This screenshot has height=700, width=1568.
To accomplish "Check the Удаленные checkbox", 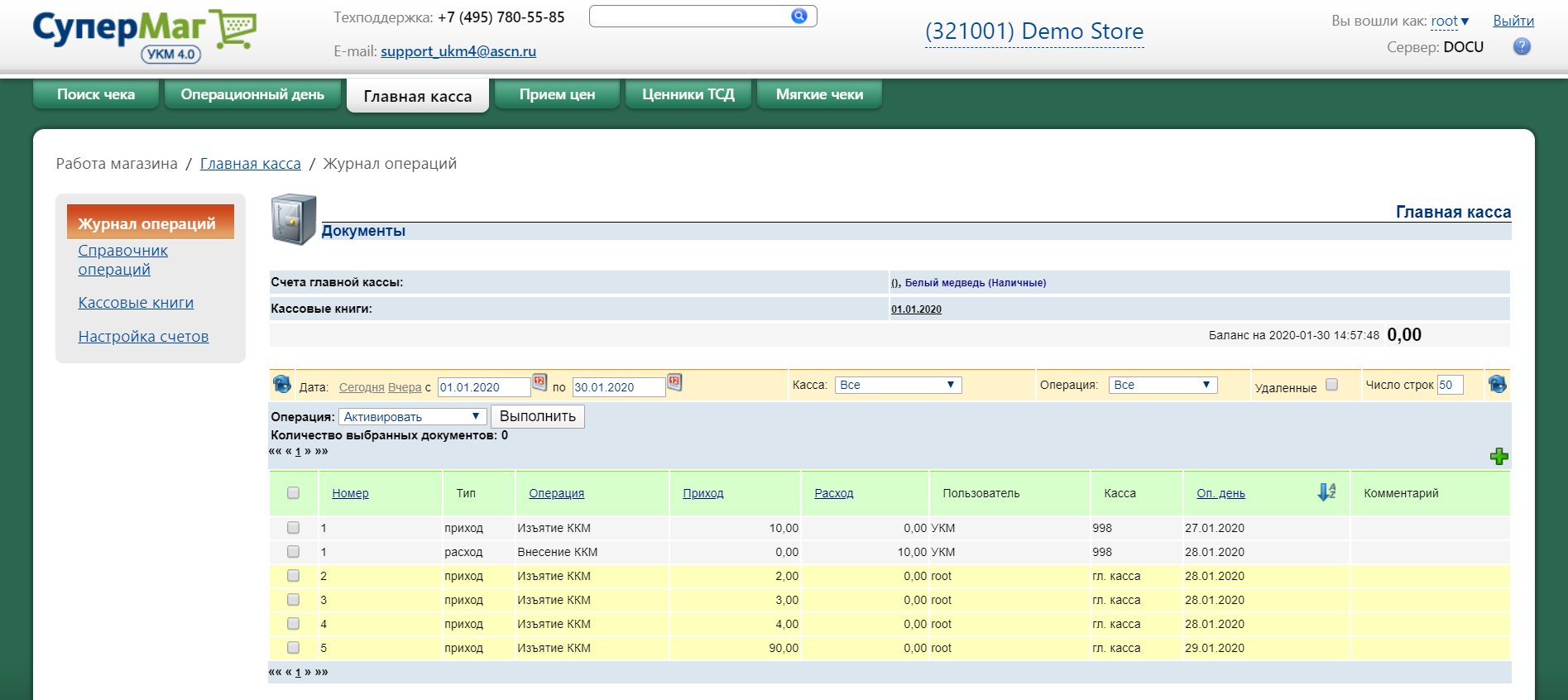I will tap(1331, 384).
